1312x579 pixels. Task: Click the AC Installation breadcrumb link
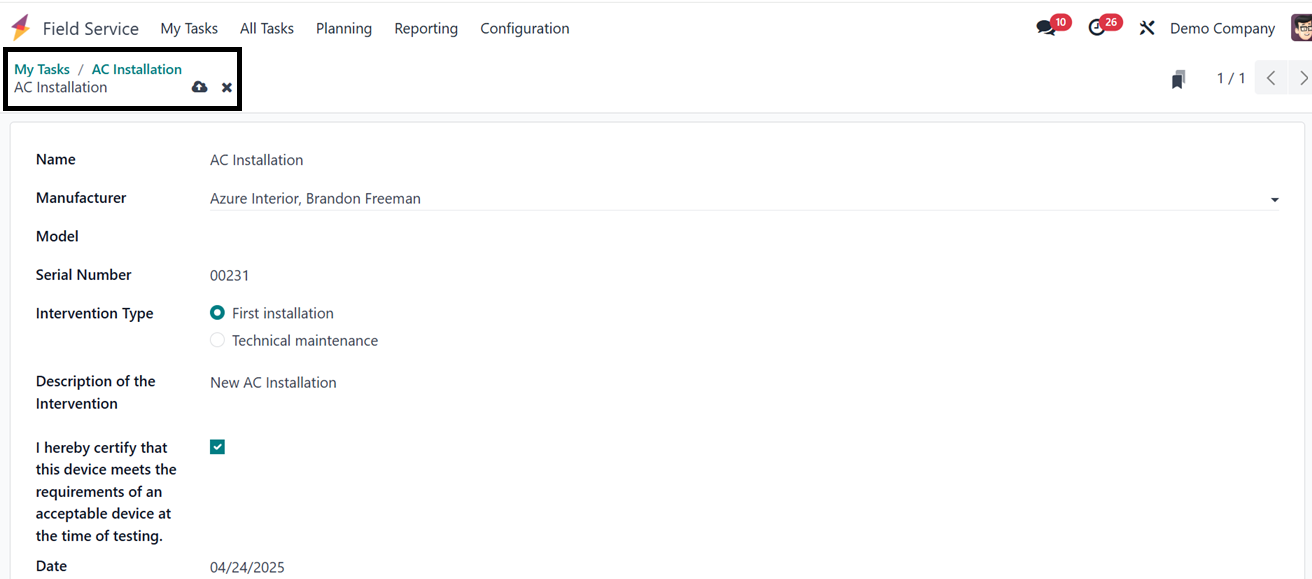pyautogui.click(x=137, y=69)
